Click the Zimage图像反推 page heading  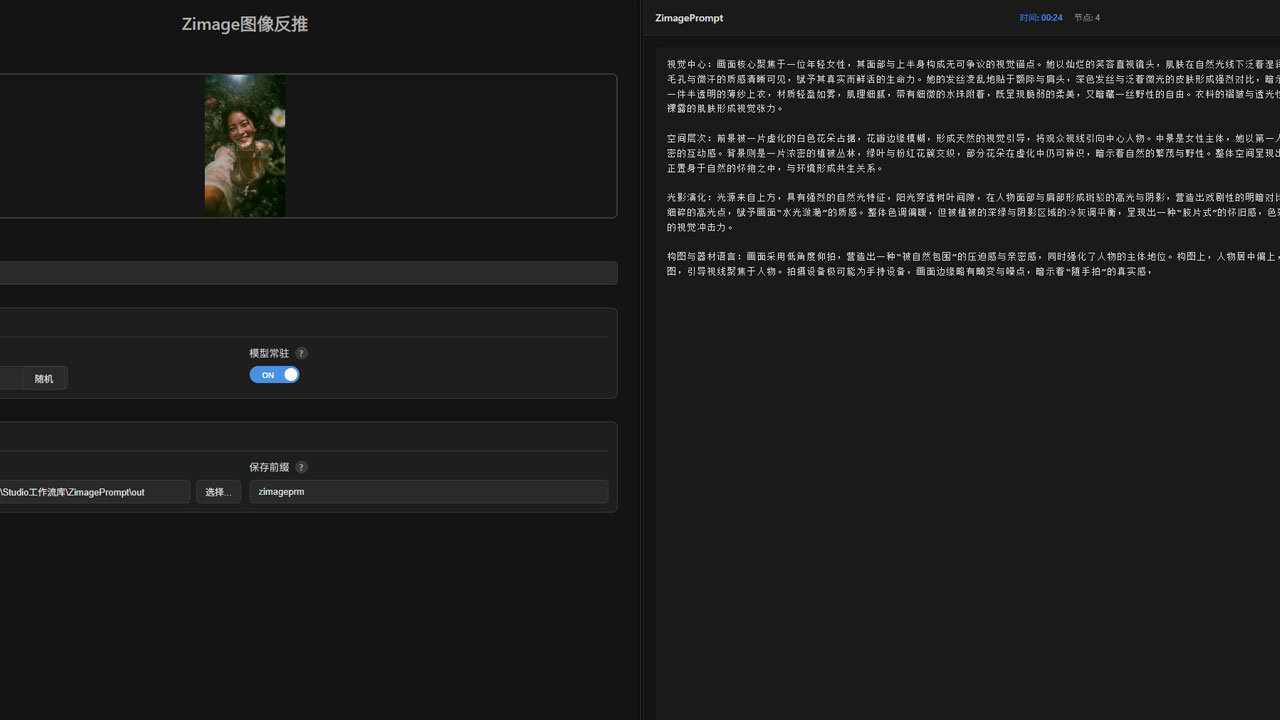244,24
